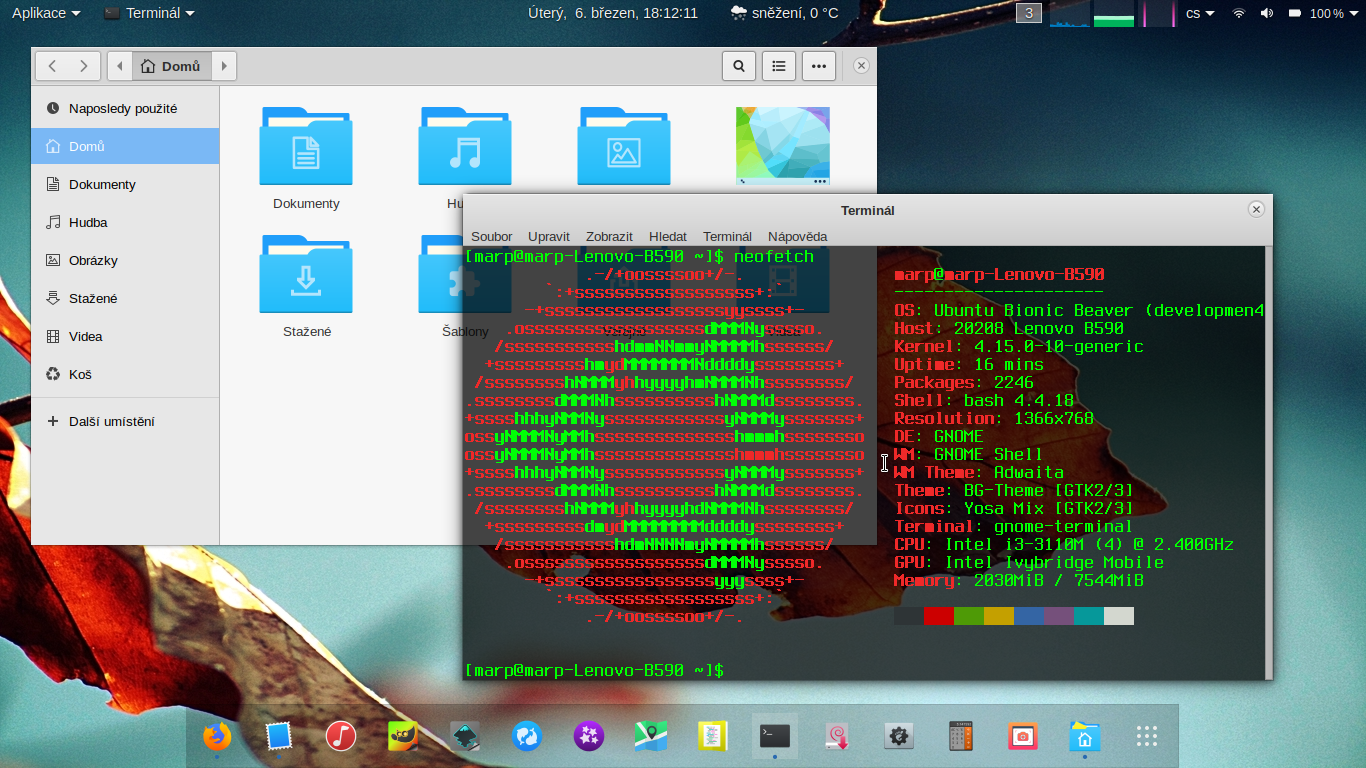Open the settings gear dock icon

[x=899, y=737]
